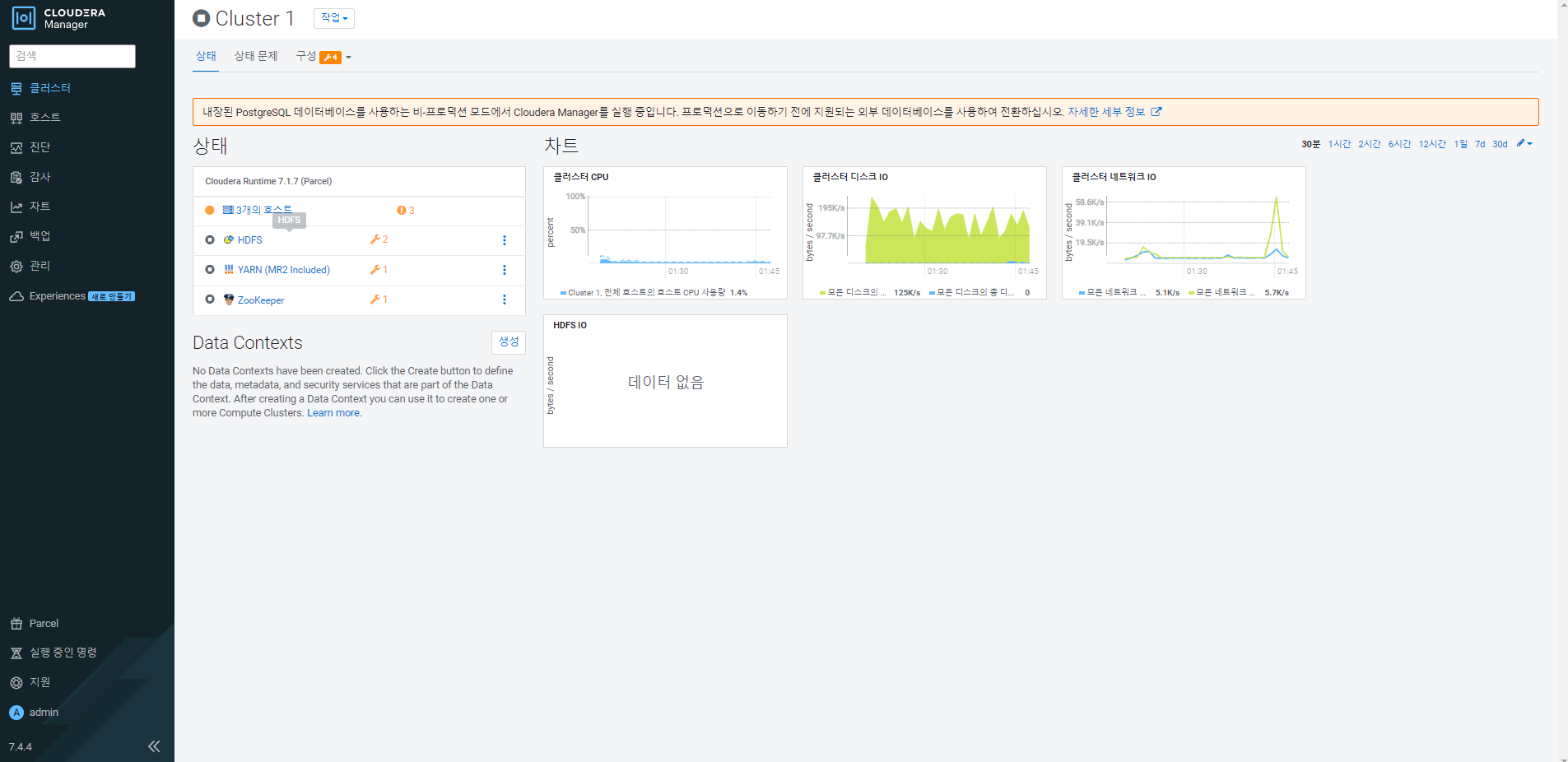Open the 차트 sidebar icon
The width and height of the screenshot is (1568, 762).
(x=16, y=207)
